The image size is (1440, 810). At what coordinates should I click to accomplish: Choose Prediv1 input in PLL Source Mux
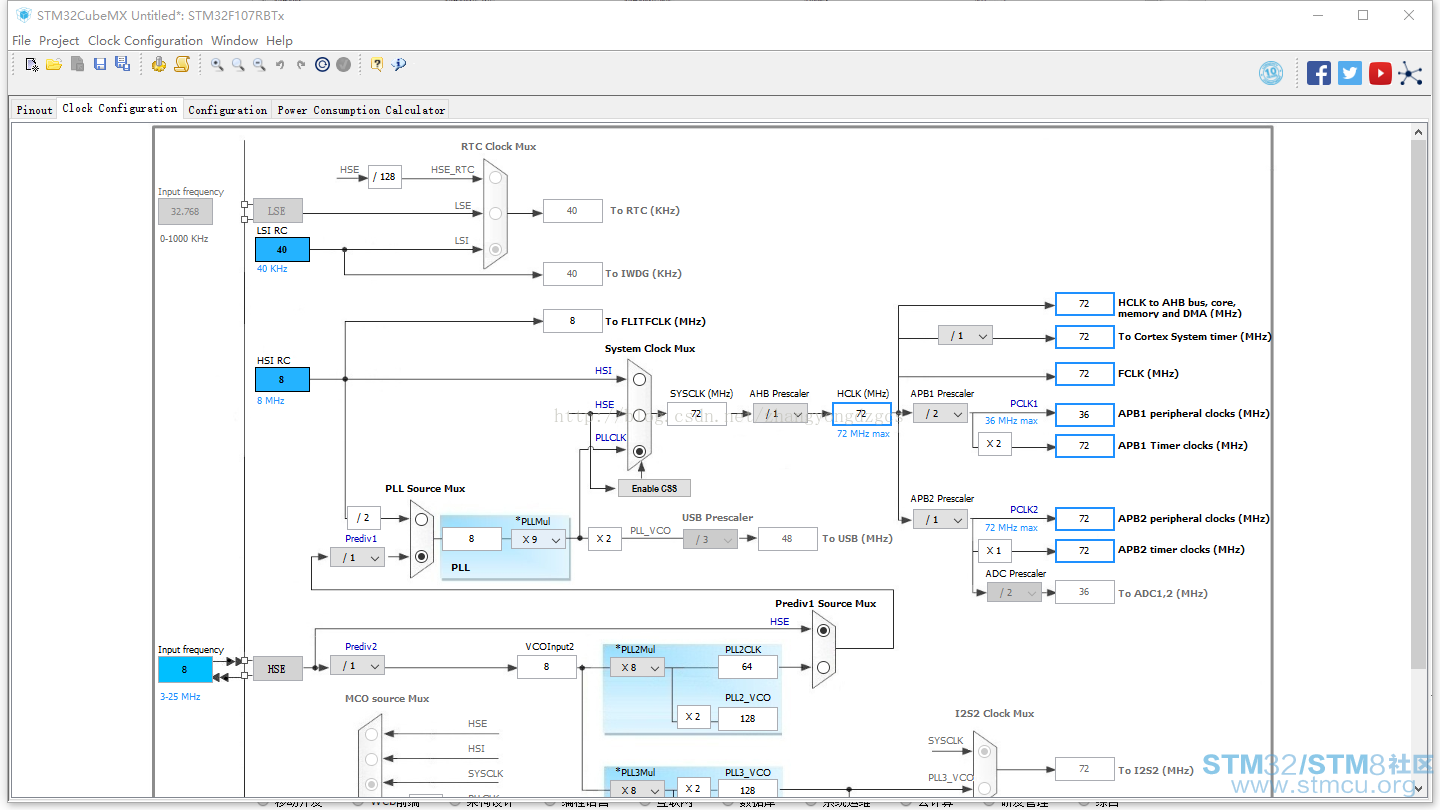(421, 555)
